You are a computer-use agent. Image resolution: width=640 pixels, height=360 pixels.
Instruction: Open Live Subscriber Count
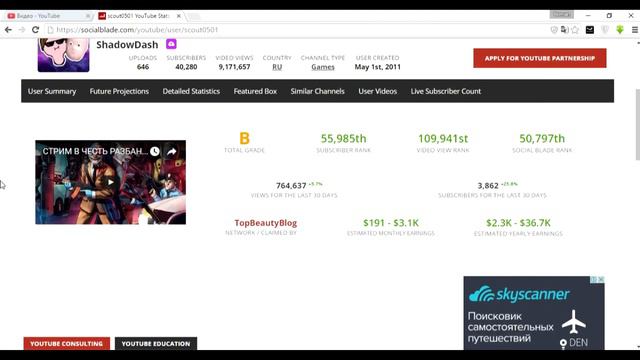pos(446,91)
